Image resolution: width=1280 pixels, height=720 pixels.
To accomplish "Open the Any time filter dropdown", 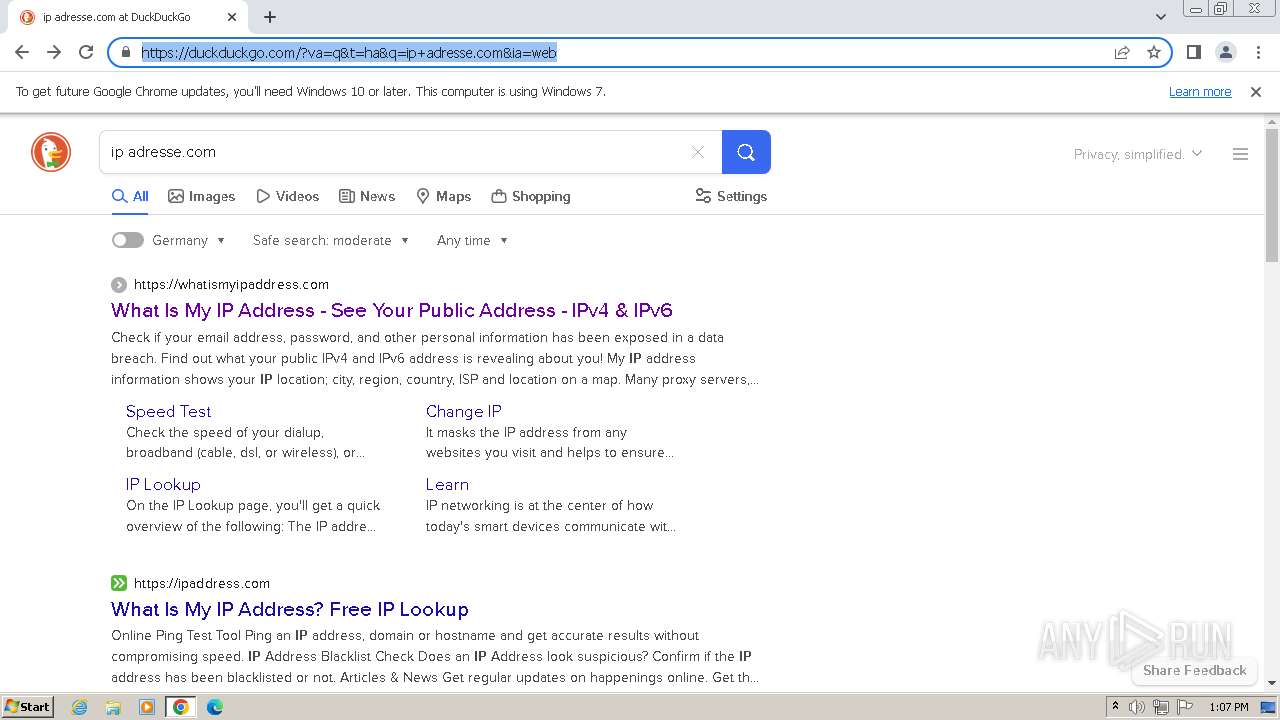I will pos(472,240).
